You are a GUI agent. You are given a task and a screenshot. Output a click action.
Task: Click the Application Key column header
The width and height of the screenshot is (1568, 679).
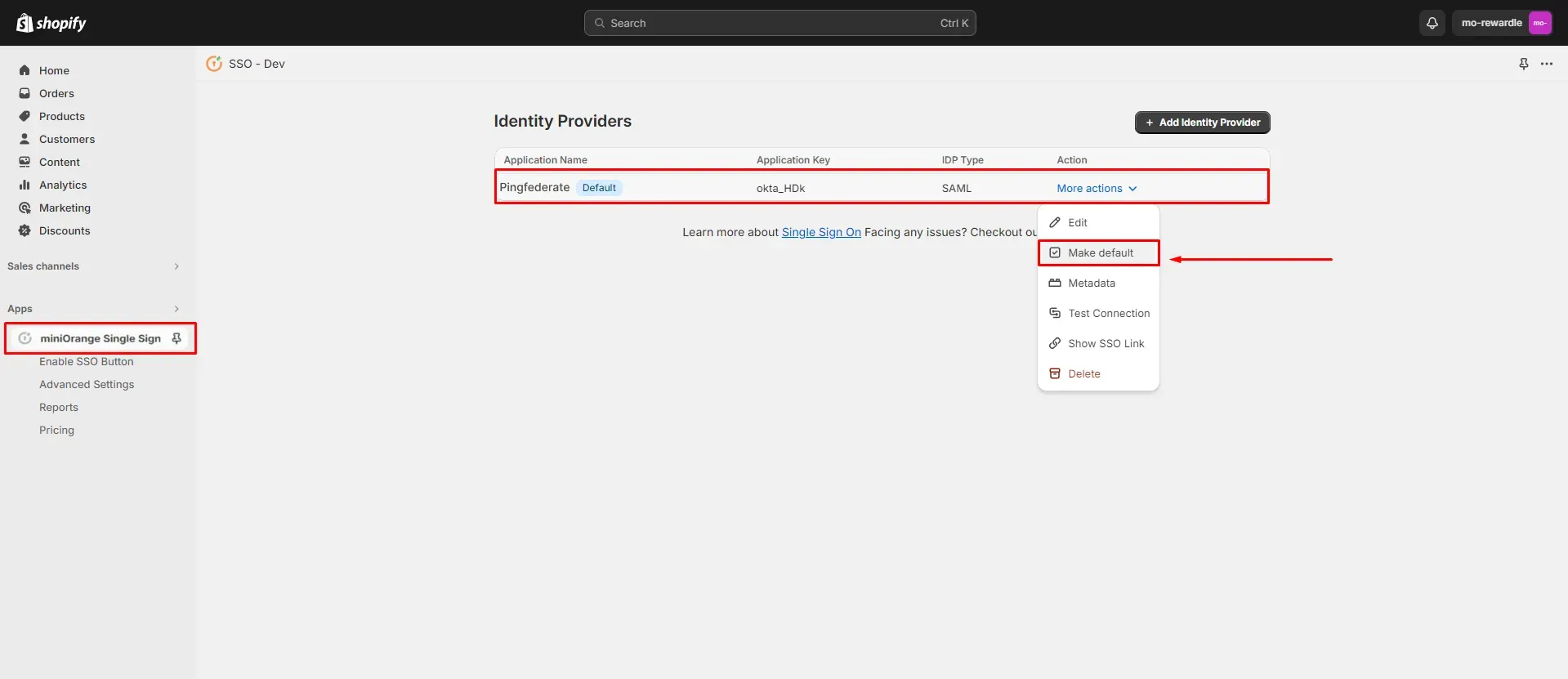tap(793, 160)
